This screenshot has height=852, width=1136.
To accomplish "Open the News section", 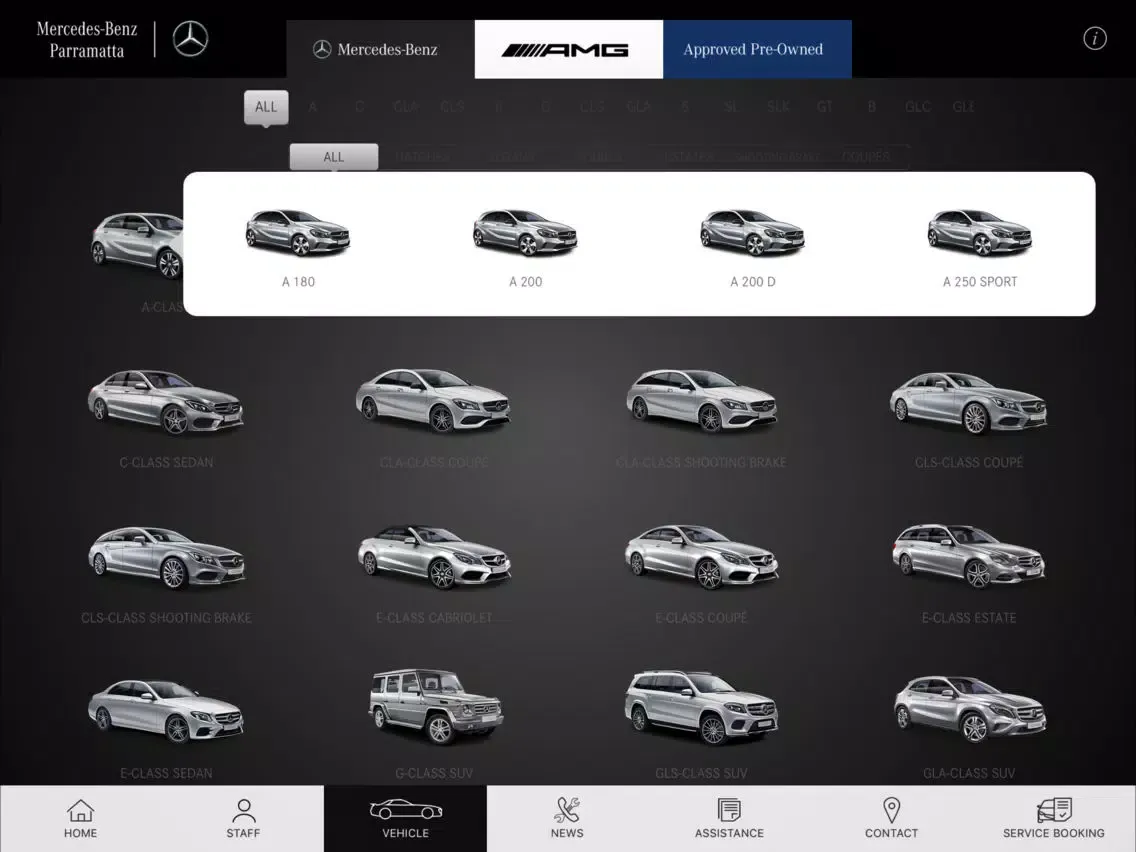I will (567, 819).
